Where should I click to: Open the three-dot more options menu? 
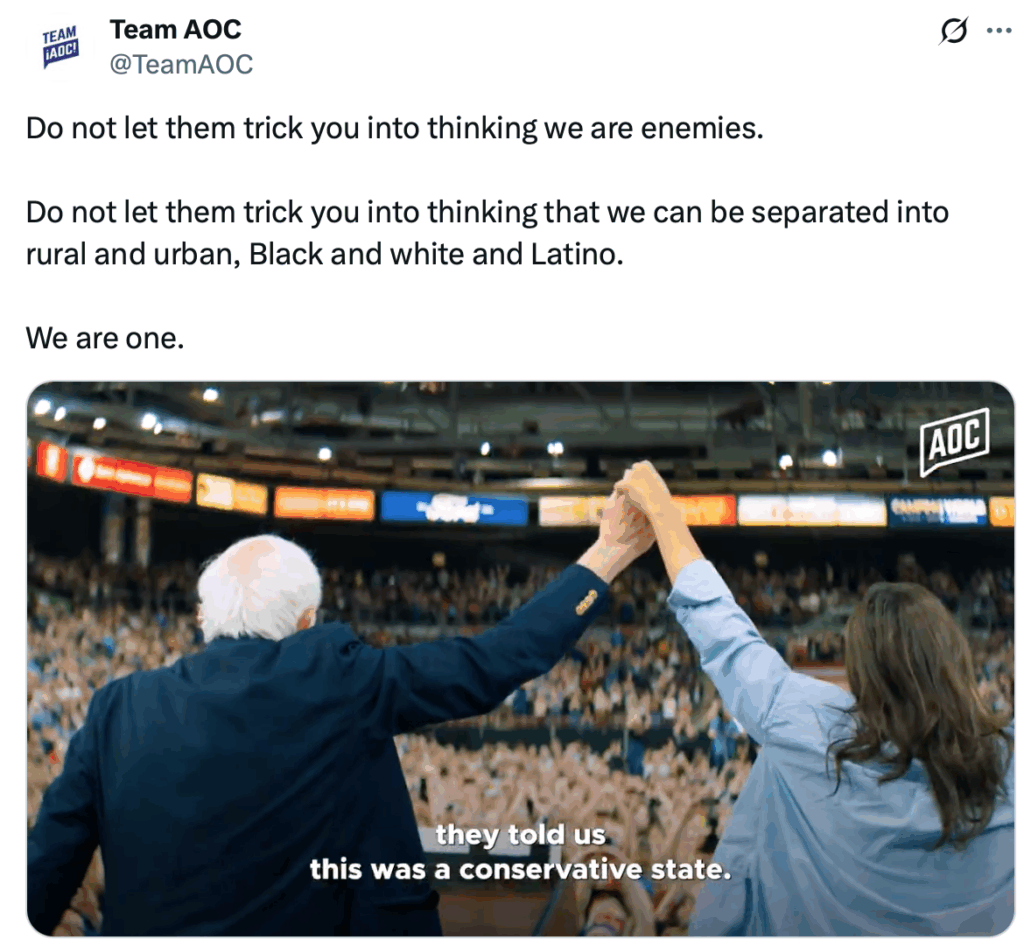(x=999, y=30)
